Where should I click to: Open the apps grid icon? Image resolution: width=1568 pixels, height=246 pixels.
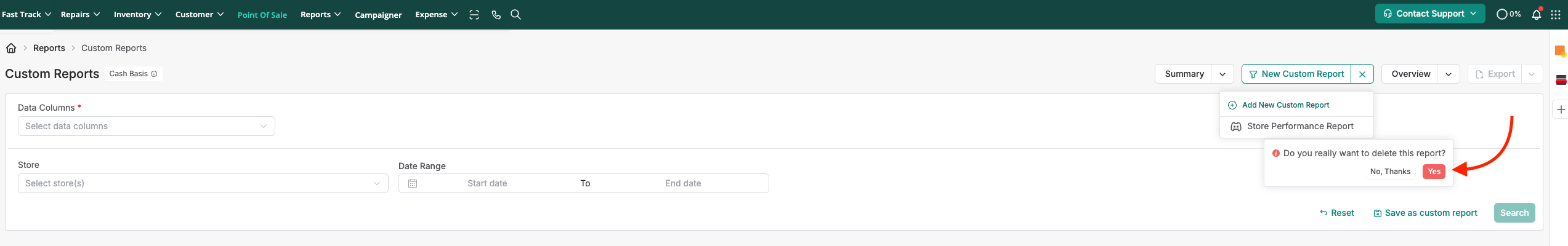[1556, 15]
